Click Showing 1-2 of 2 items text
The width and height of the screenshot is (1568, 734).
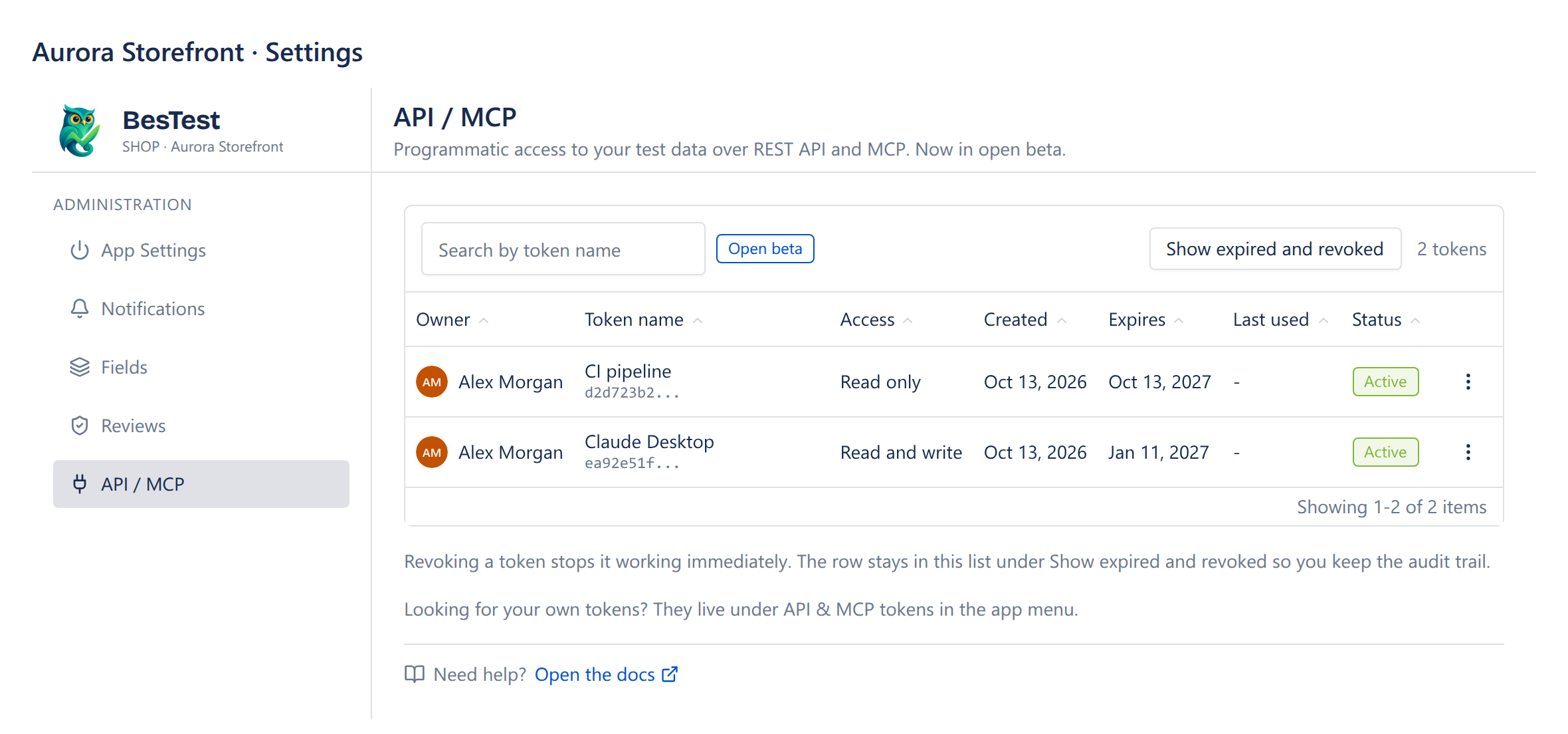[x=1392, y=507]
